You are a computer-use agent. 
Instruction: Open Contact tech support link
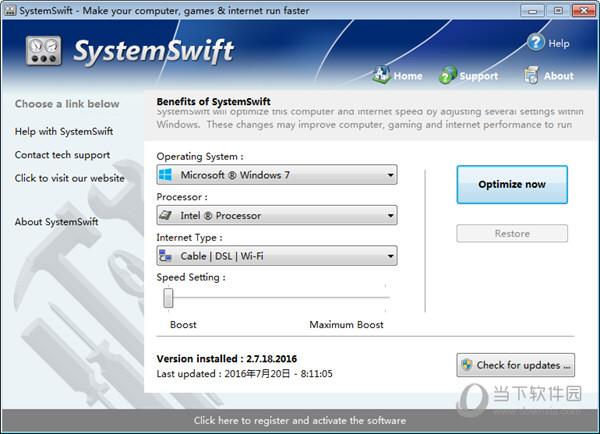coord(62,155)
